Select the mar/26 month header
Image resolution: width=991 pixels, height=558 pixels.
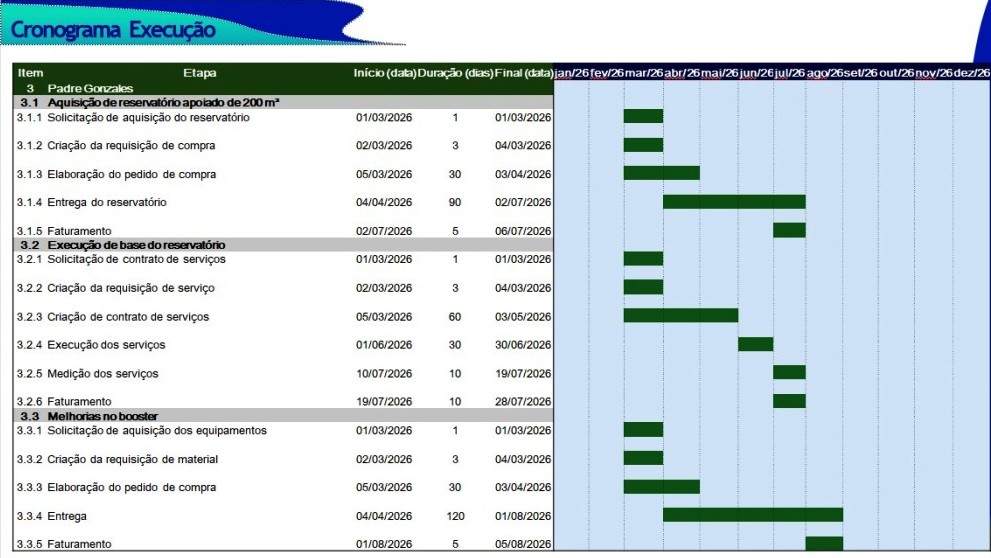click(643, 73)
